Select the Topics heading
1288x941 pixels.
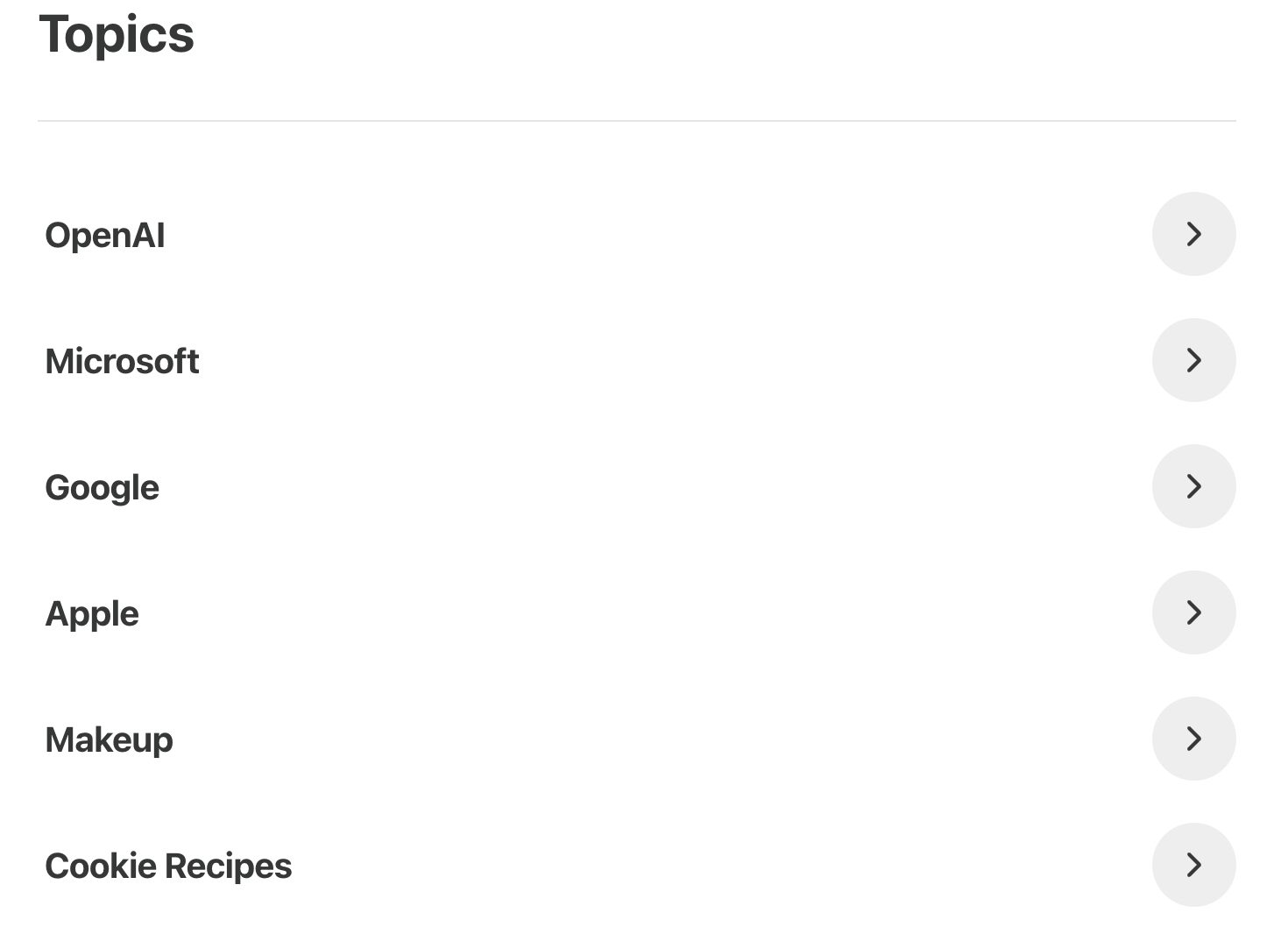coord(118,35)
